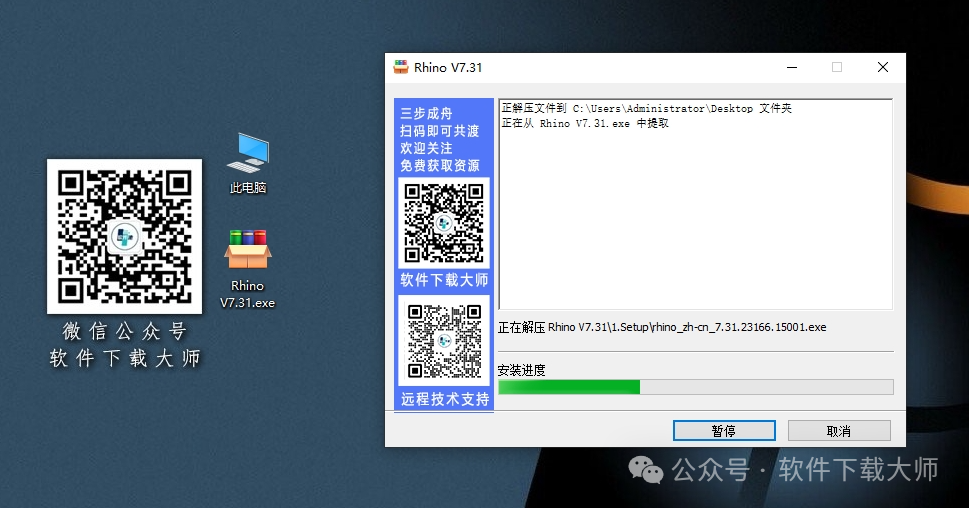Click the status text '正在解压 Rhino V7.31\1.Setup\rhino_zh-cn_7.31.23166.15001.exe'

coord(662,327)
